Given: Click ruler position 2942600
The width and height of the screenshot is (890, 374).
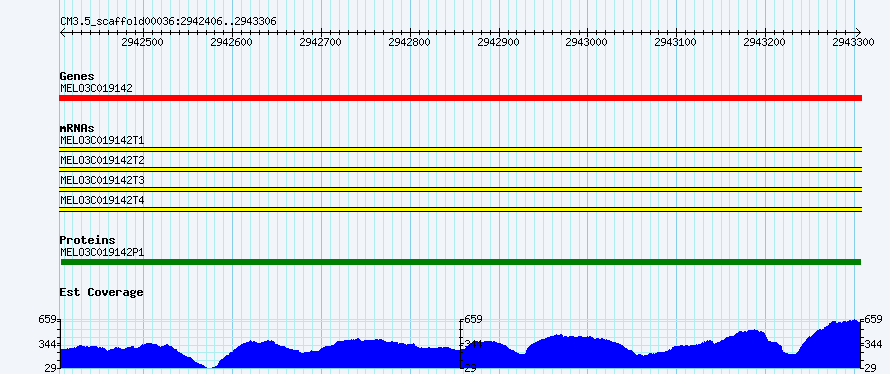Looking at the screenshot, I should click(232, 43).
